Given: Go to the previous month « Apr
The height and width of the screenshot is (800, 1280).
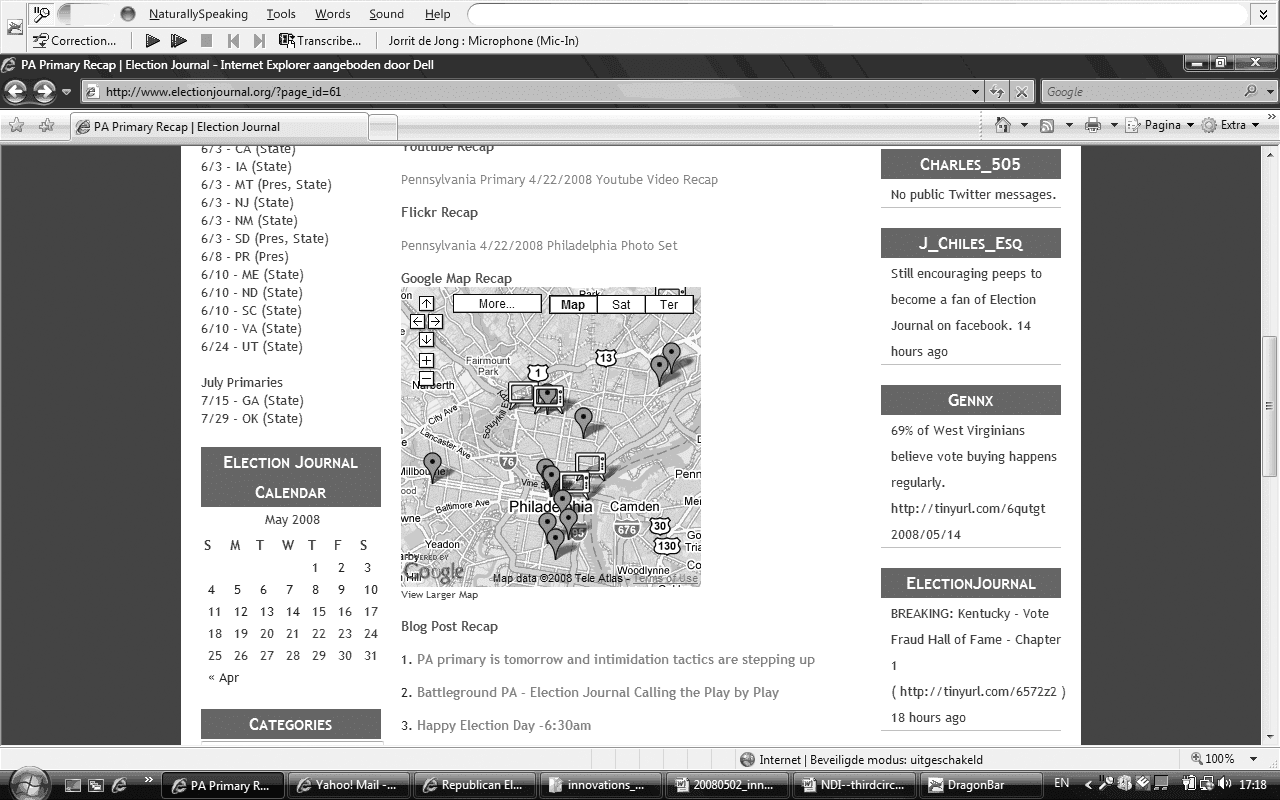Looking at the screenshot, I should coord(223,677).
